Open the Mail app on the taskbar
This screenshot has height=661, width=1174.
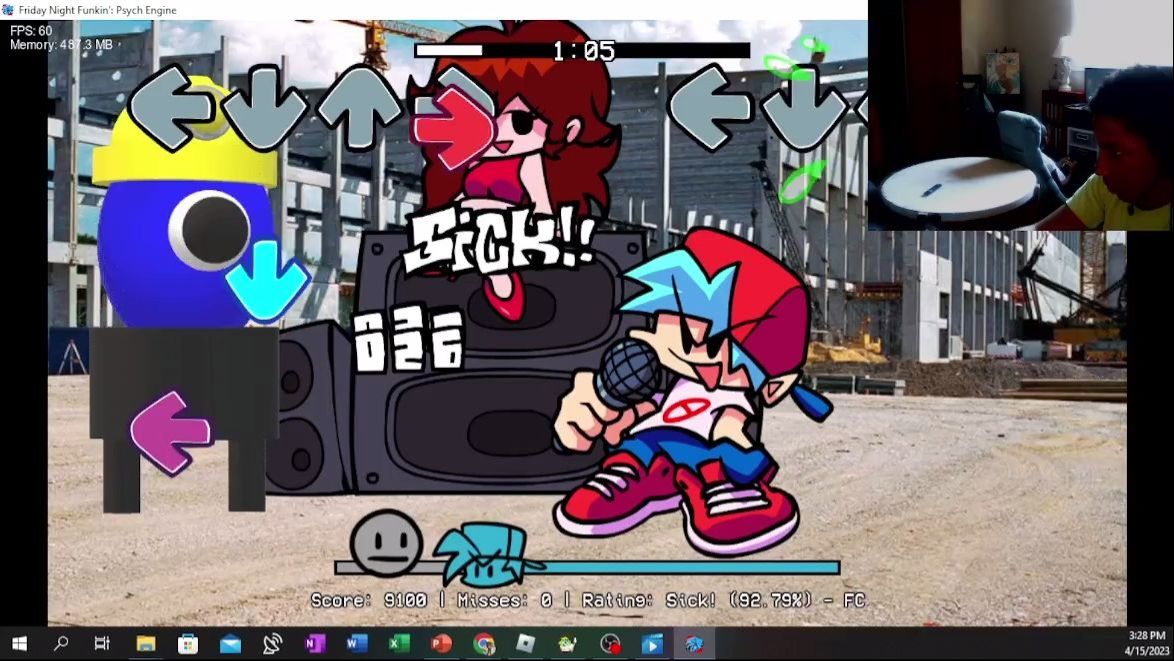click(x=230, y=644)
